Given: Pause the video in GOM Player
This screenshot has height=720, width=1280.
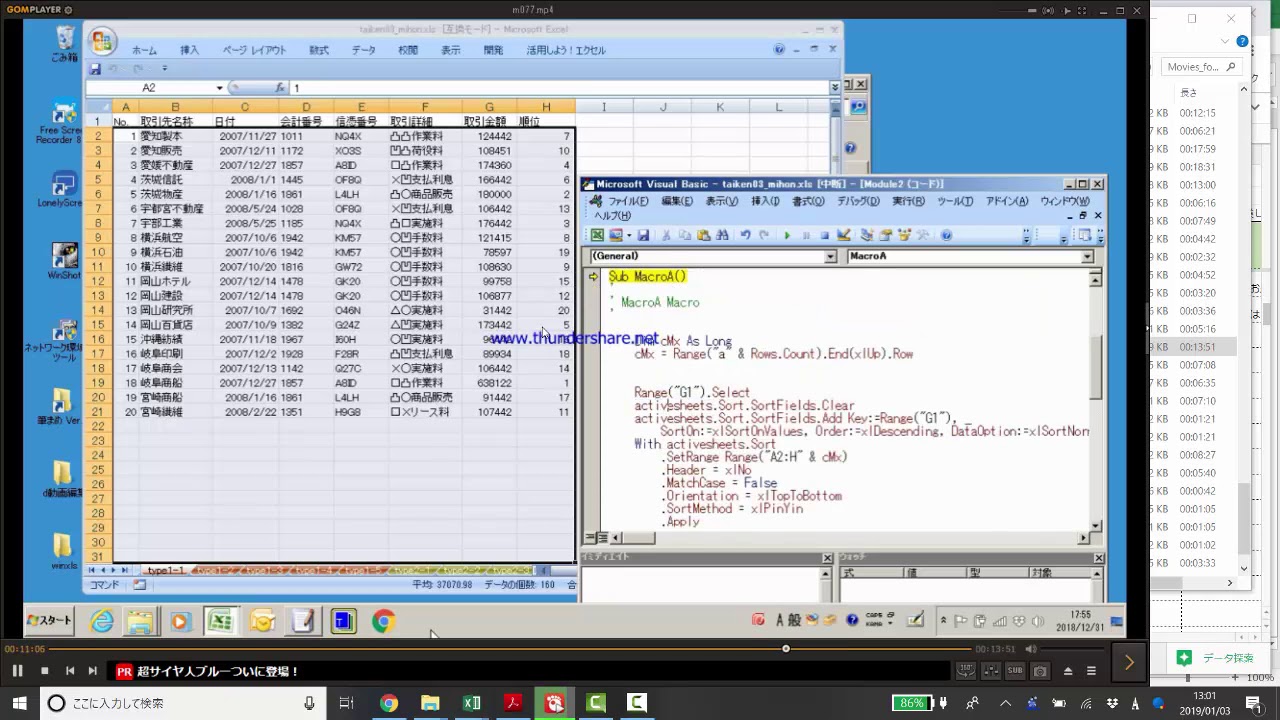Looking at the screenshot, I should click(17, 671).
